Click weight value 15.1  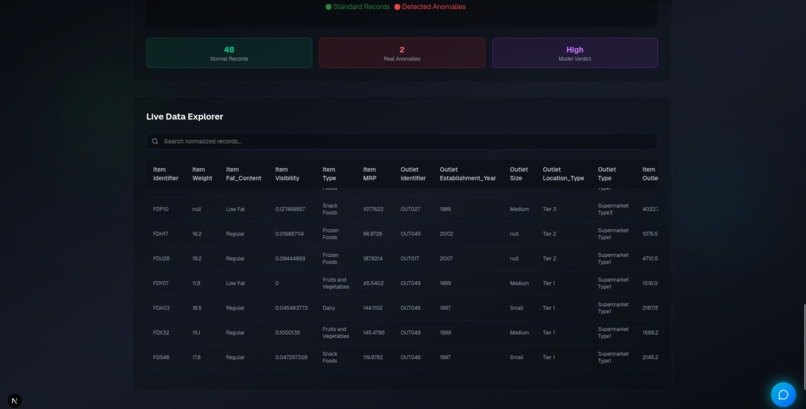pos(196,332)
